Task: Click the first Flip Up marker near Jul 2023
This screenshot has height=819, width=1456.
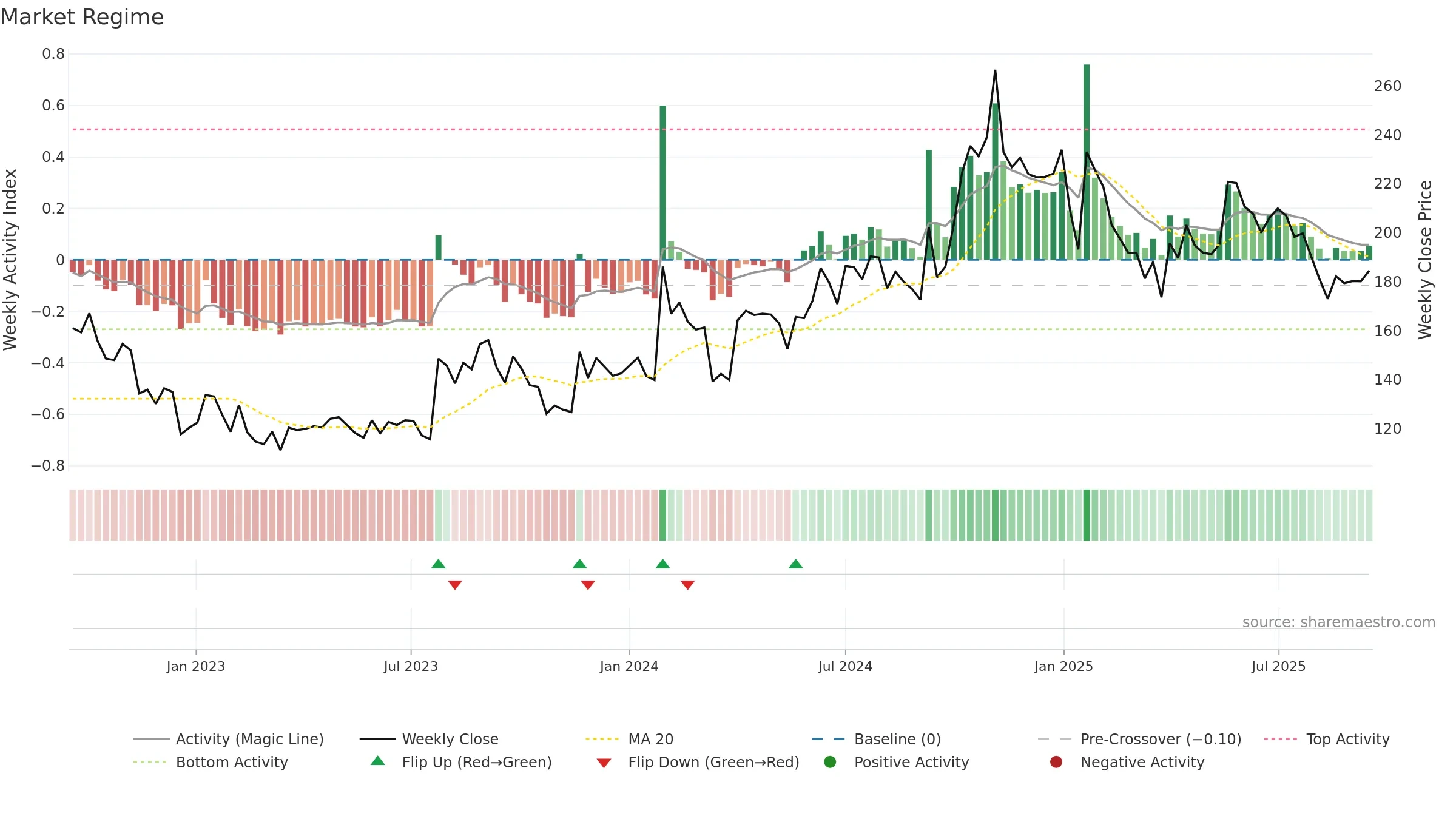Action: coord(439,564)
